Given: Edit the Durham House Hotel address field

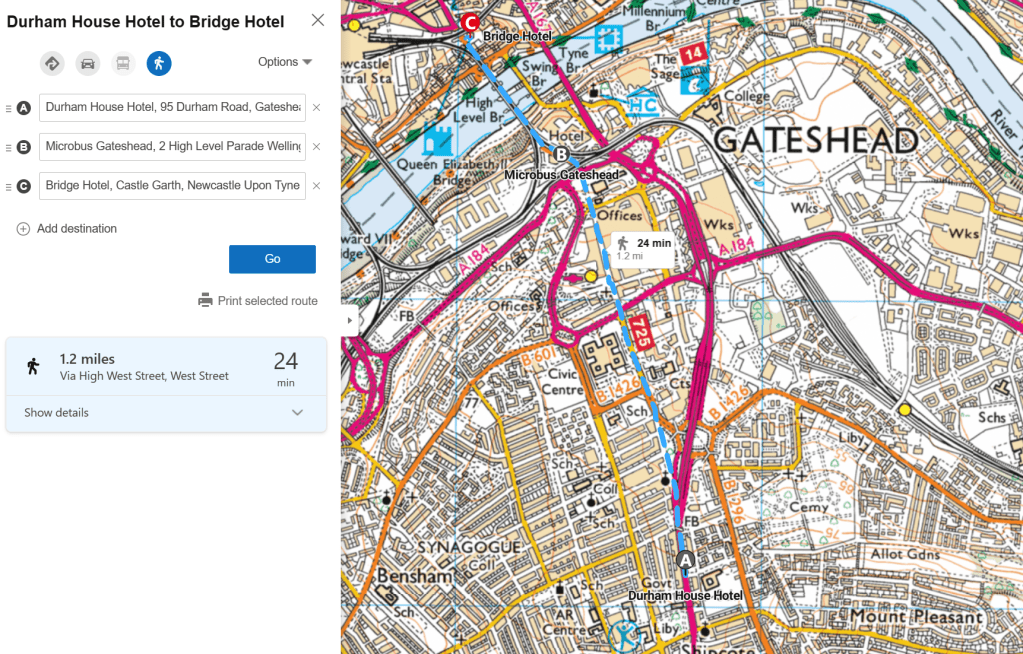Looking at the screenshot, I should point(172,108).
